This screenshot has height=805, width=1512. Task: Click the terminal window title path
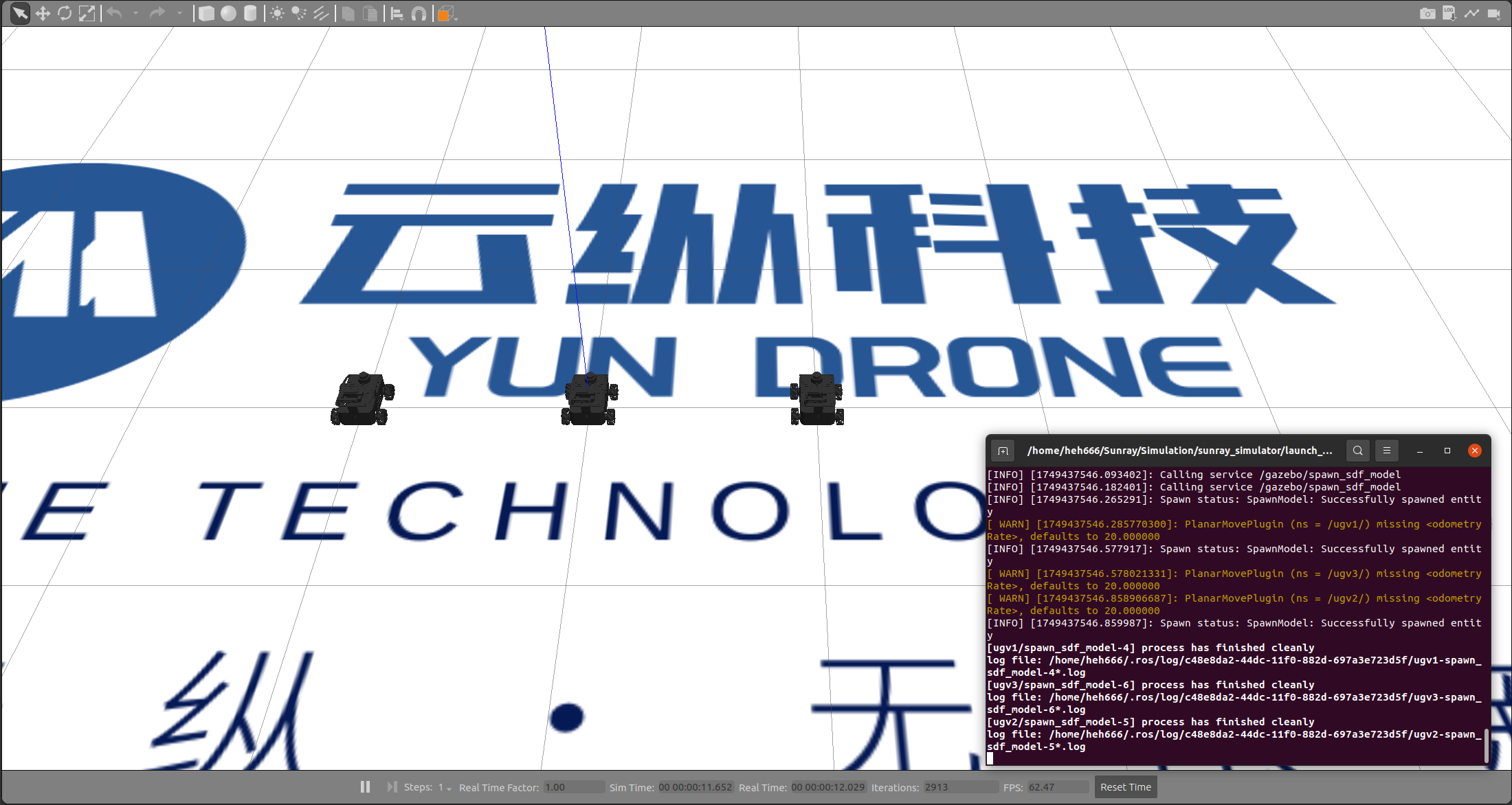(1179, 451)
